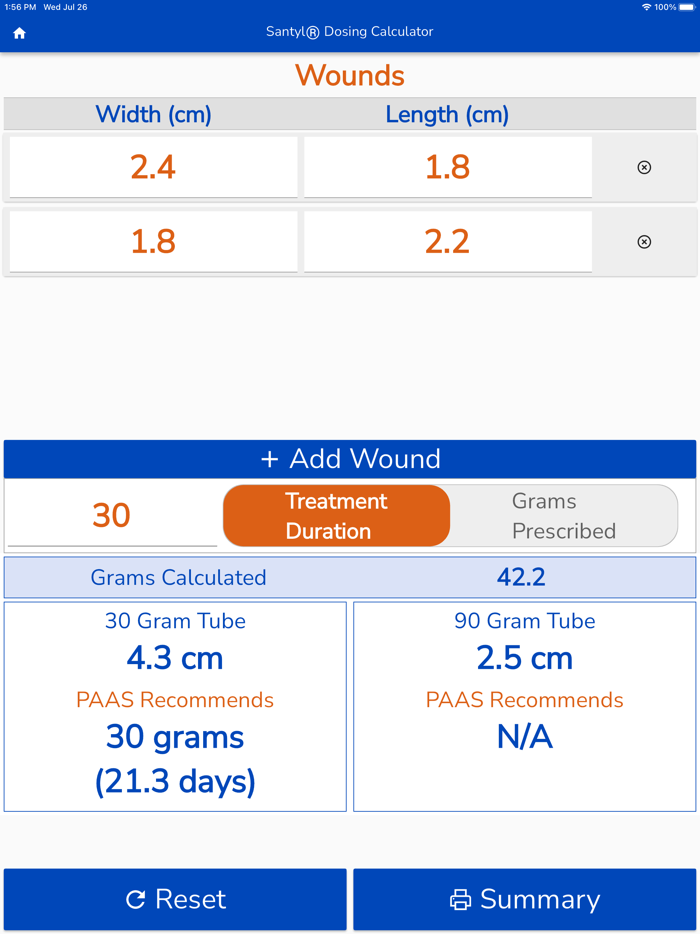Viewport: 700px width, 934px height.
Task: Edit the 30-day treatment duration field
Action: coord(110,515)
